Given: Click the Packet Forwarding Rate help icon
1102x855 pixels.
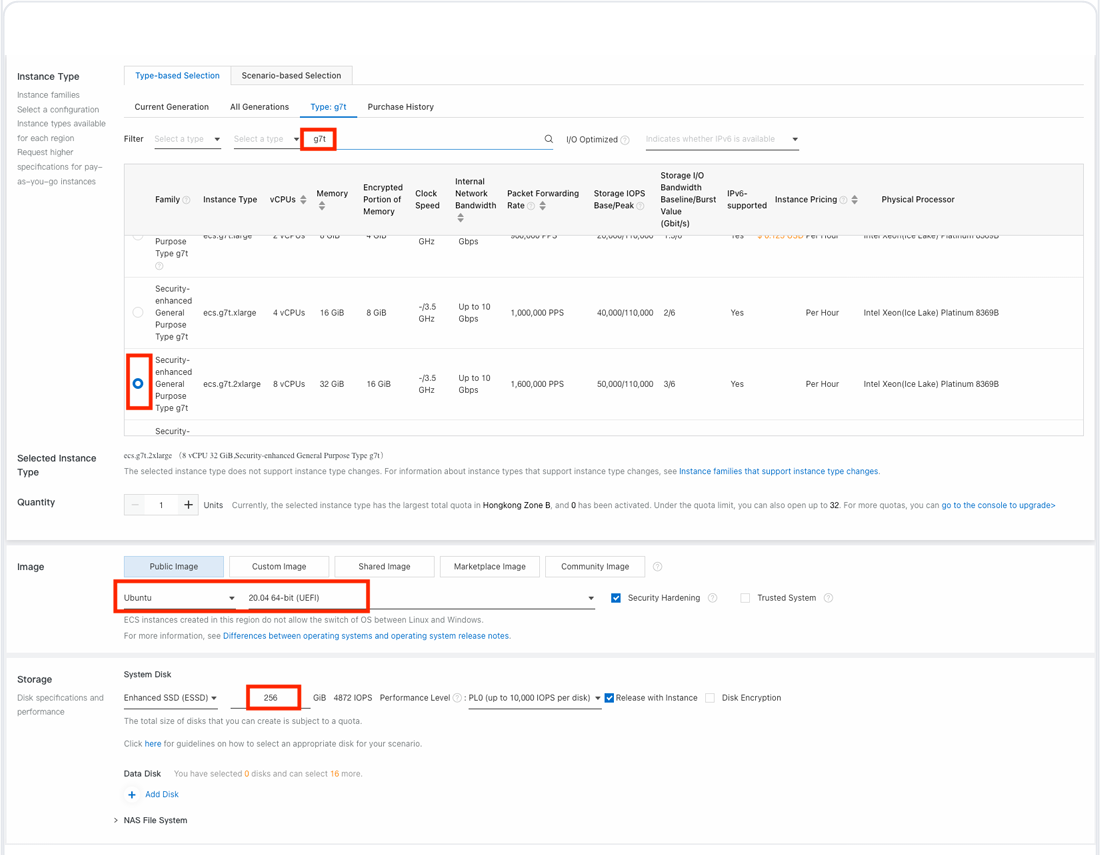Looking at the screenshot, I should pyautogui.click(x=531, y=206).
